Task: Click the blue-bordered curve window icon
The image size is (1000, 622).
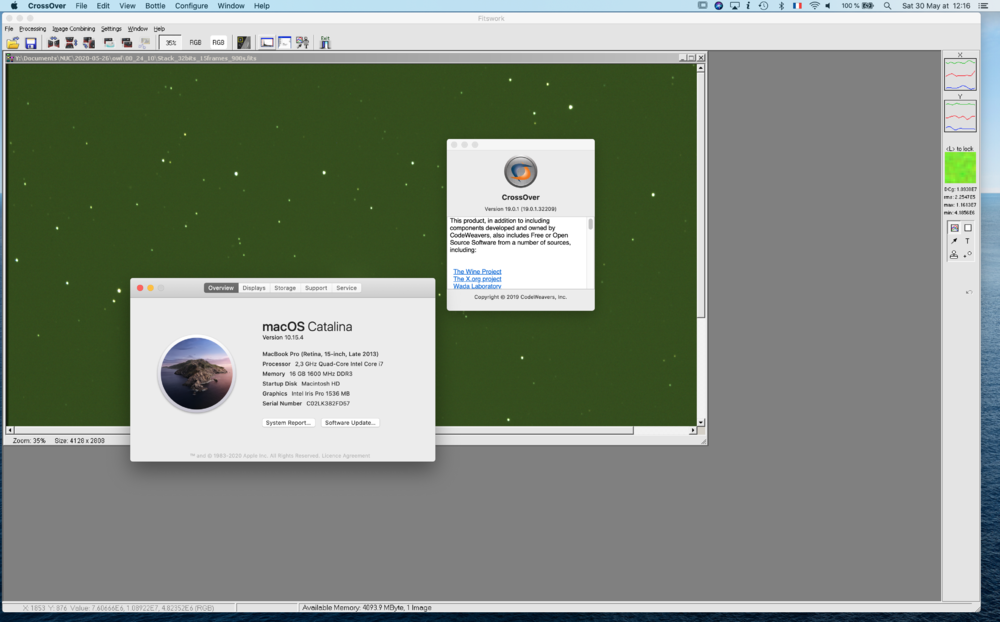Action: click(284, 43)
